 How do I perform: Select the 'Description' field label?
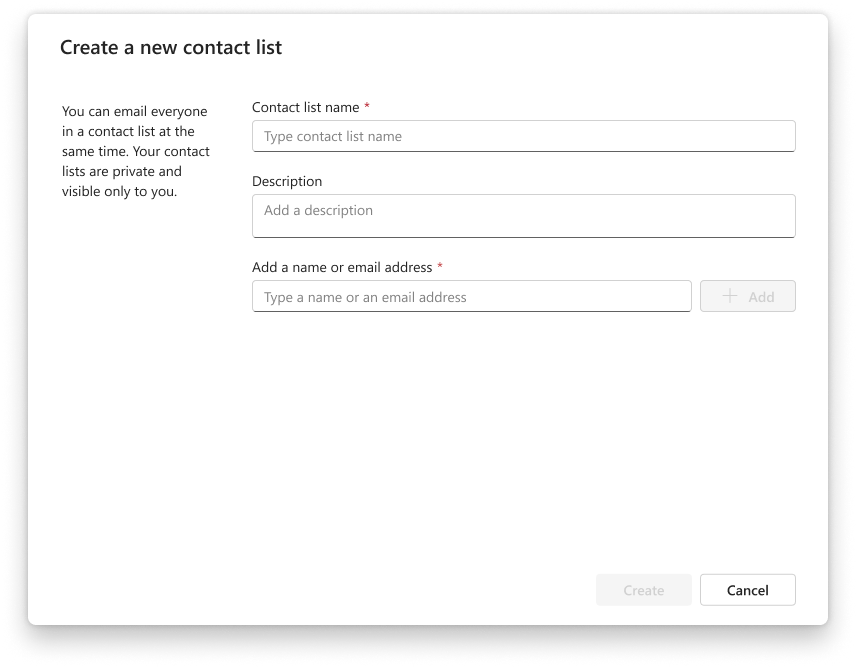(287, 181)
